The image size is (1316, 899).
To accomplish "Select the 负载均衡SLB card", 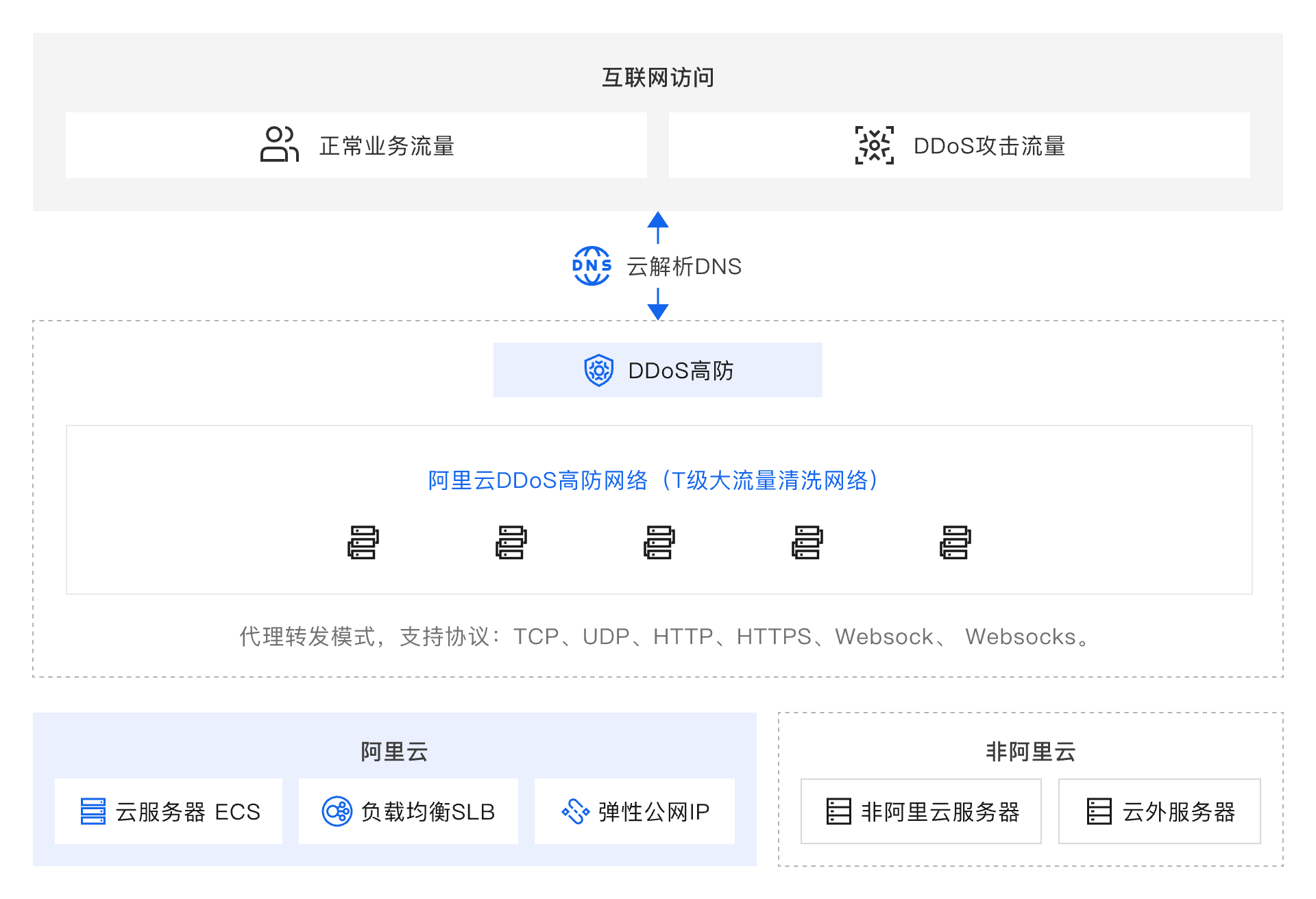I will [x=409, y=811].
